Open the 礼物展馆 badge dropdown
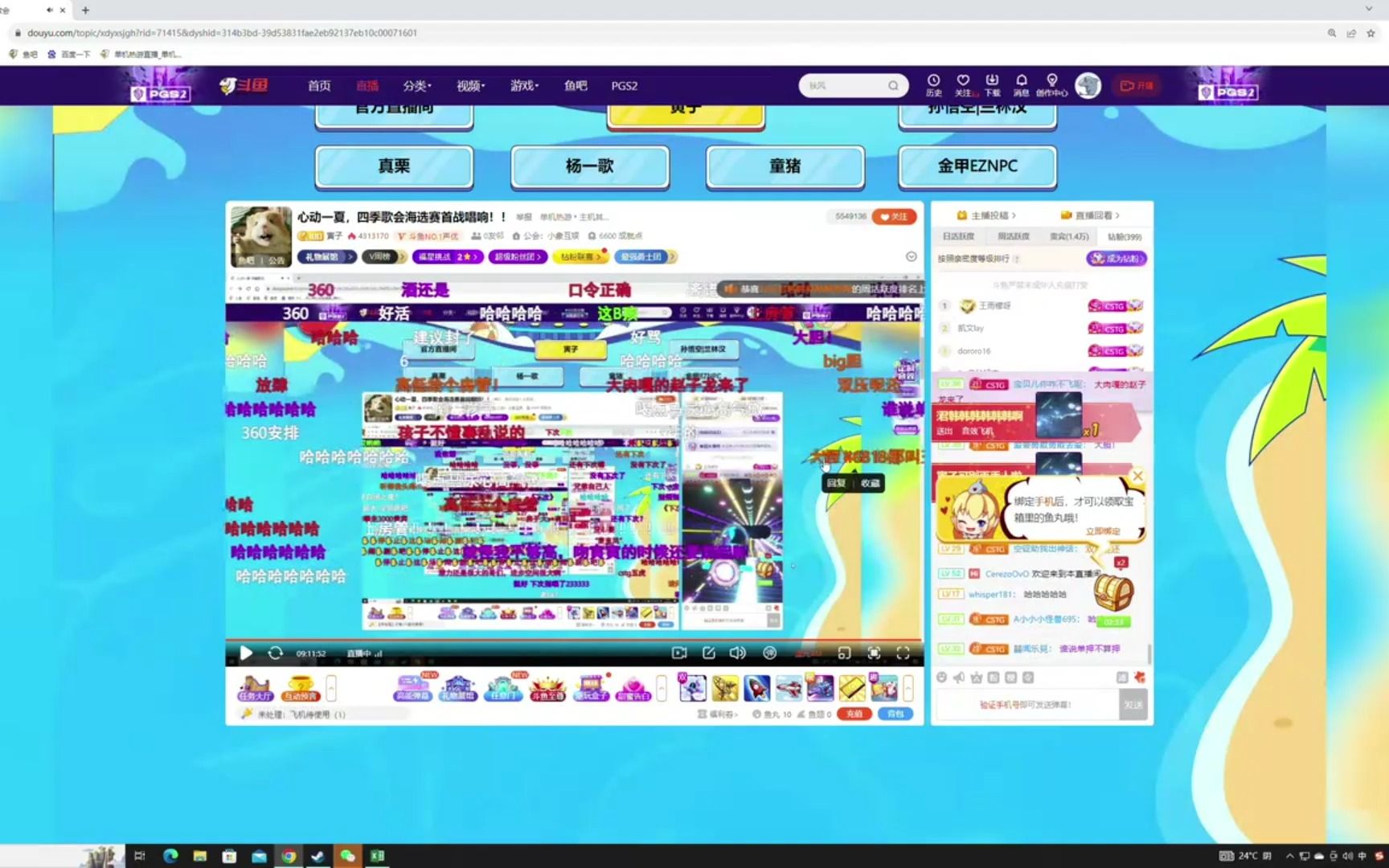The image size is (1389, 868). pos(327,256)
